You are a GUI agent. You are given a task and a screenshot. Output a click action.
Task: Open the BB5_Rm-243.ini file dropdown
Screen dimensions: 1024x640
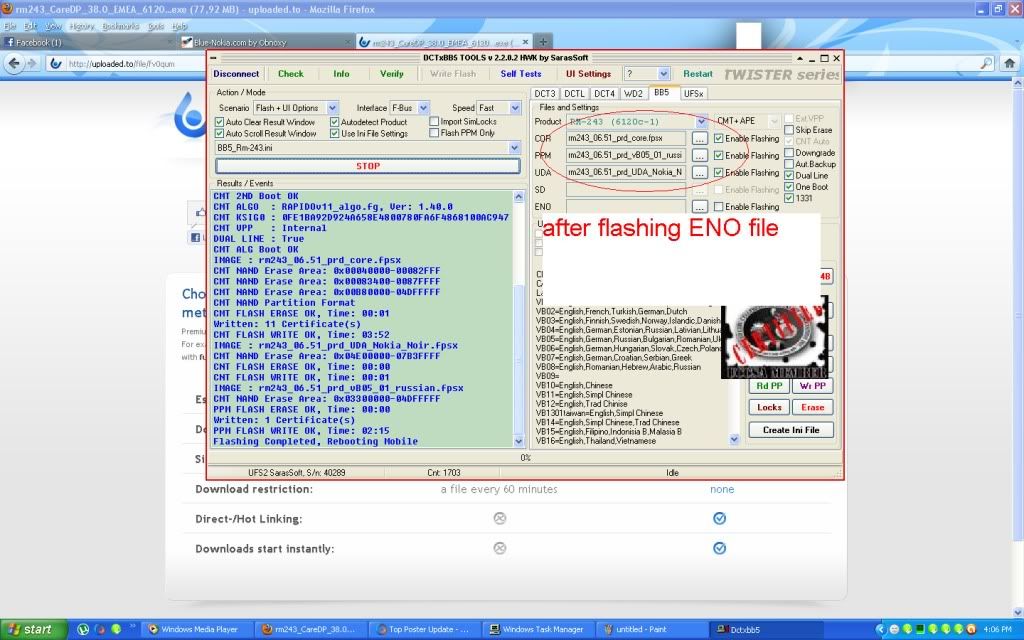point(515,148)
